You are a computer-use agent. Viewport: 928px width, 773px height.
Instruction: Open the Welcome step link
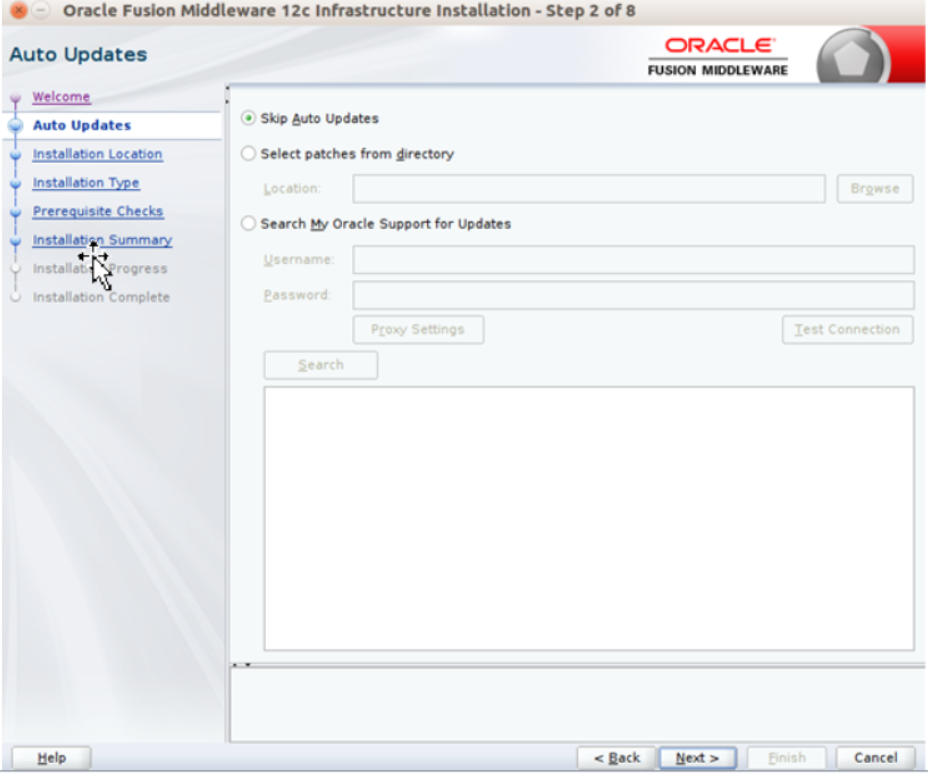[x=62, y=96]
